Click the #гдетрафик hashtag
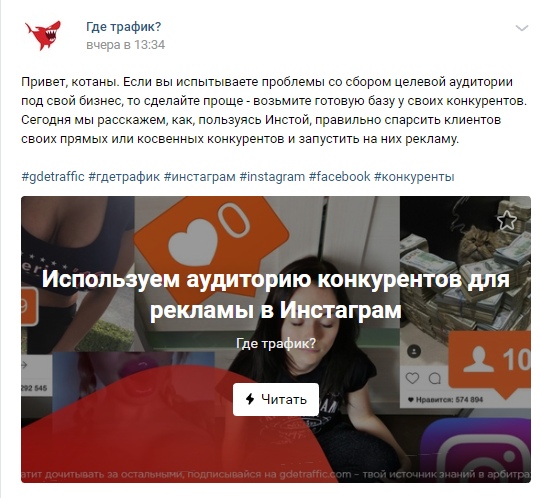Screen dimensions: 541x498 [124, 177]
